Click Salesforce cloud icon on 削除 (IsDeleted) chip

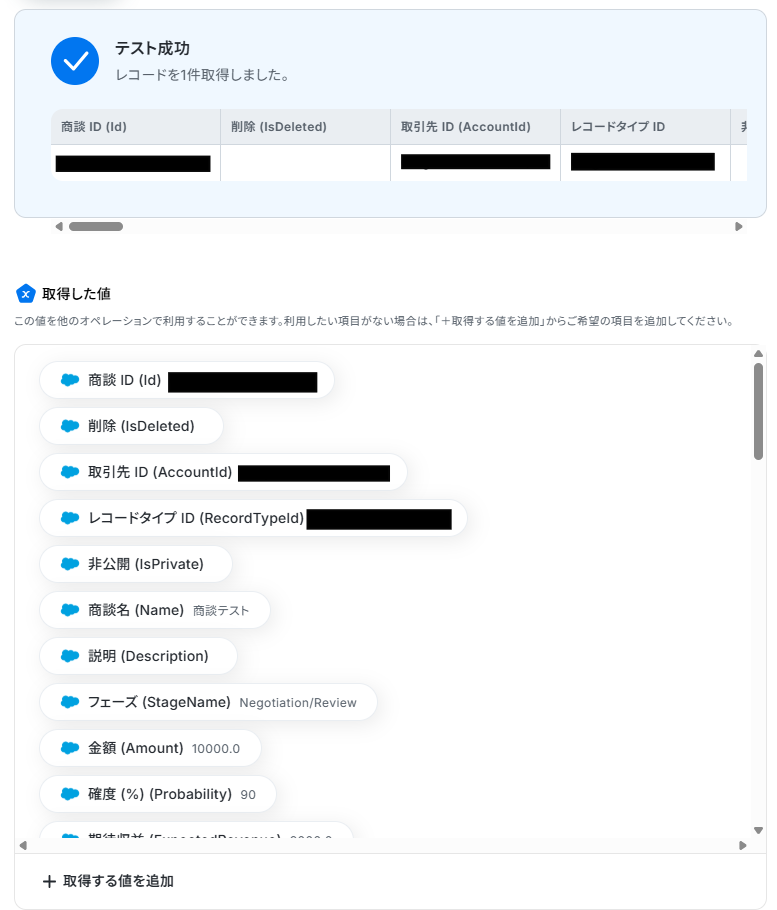point(70,426)
